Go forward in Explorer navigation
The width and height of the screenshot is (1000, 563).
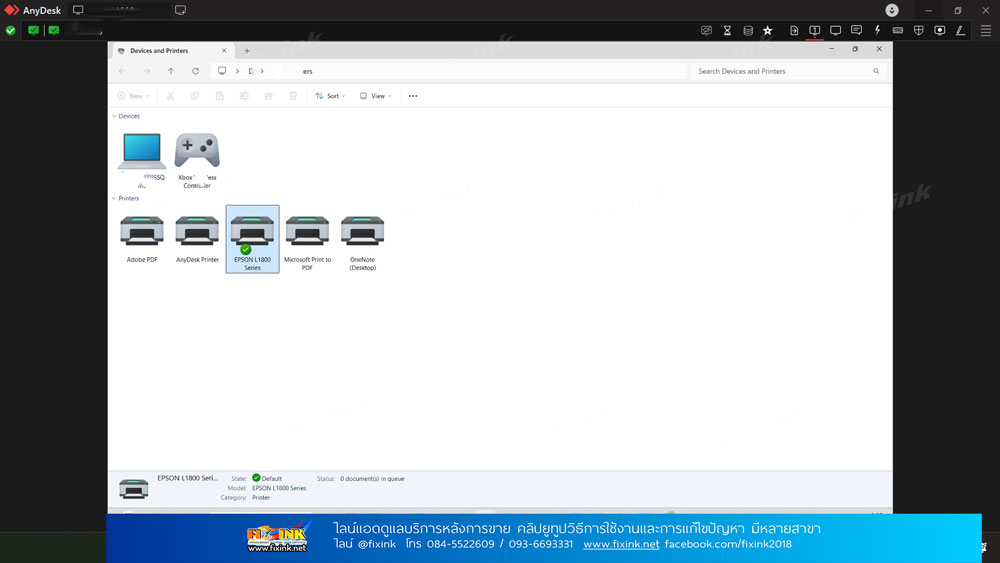pyautogui.click(x=147, y=71)
